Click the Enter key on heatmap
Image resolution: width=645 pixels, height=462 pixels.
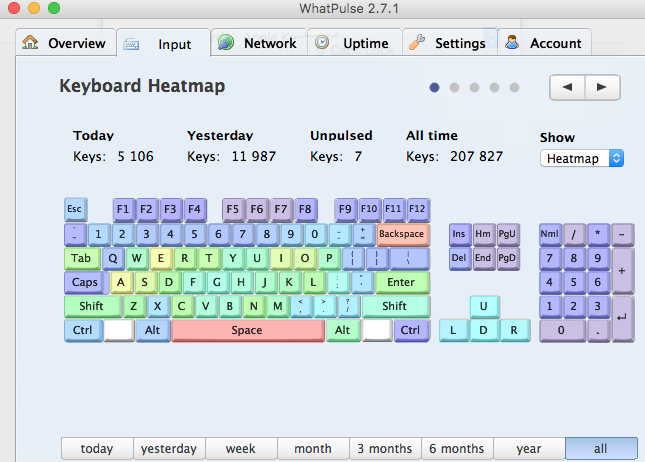coord(402,282)
